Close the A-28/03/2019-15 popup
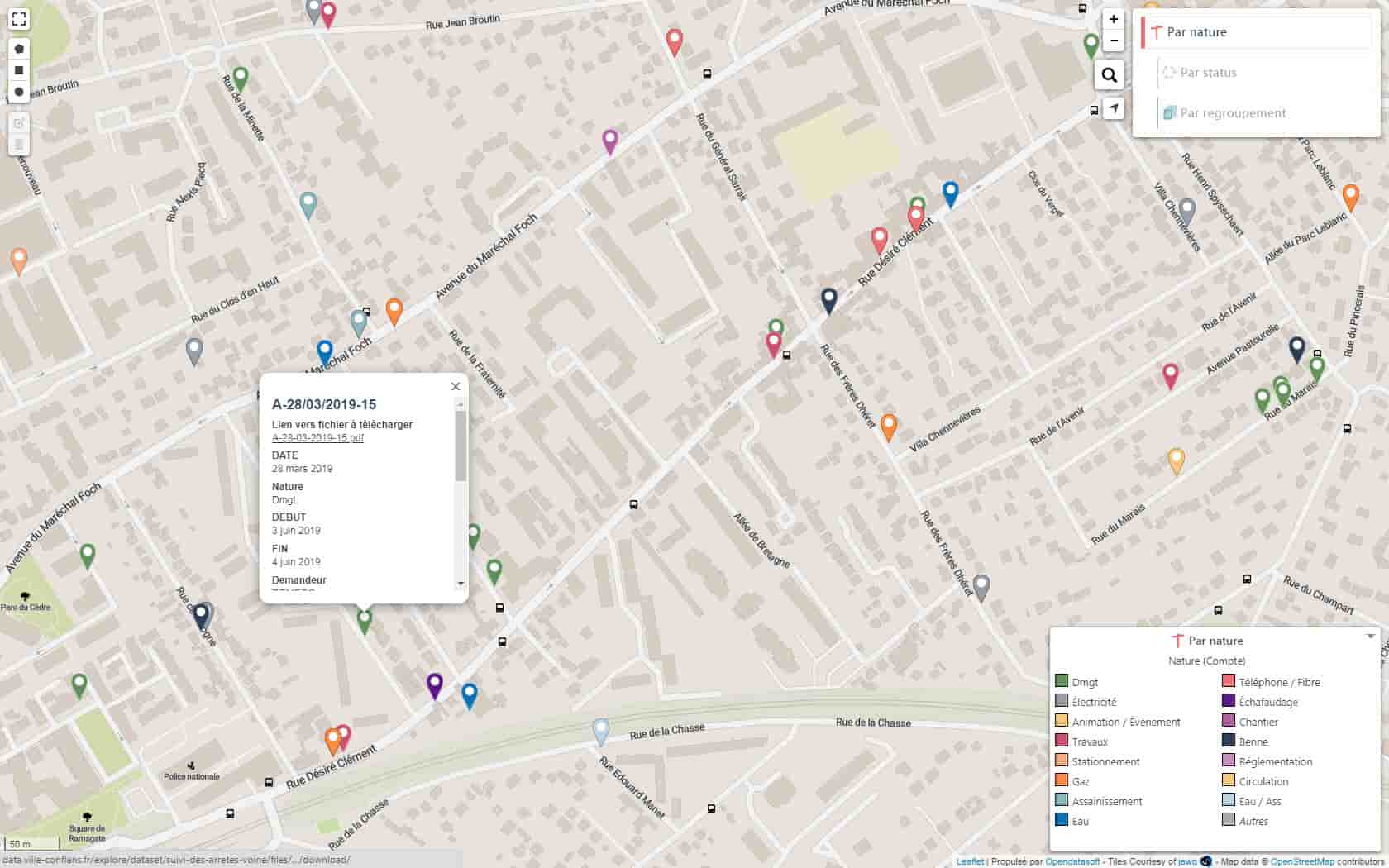1389x868 pixels. [x=455, y=386]
